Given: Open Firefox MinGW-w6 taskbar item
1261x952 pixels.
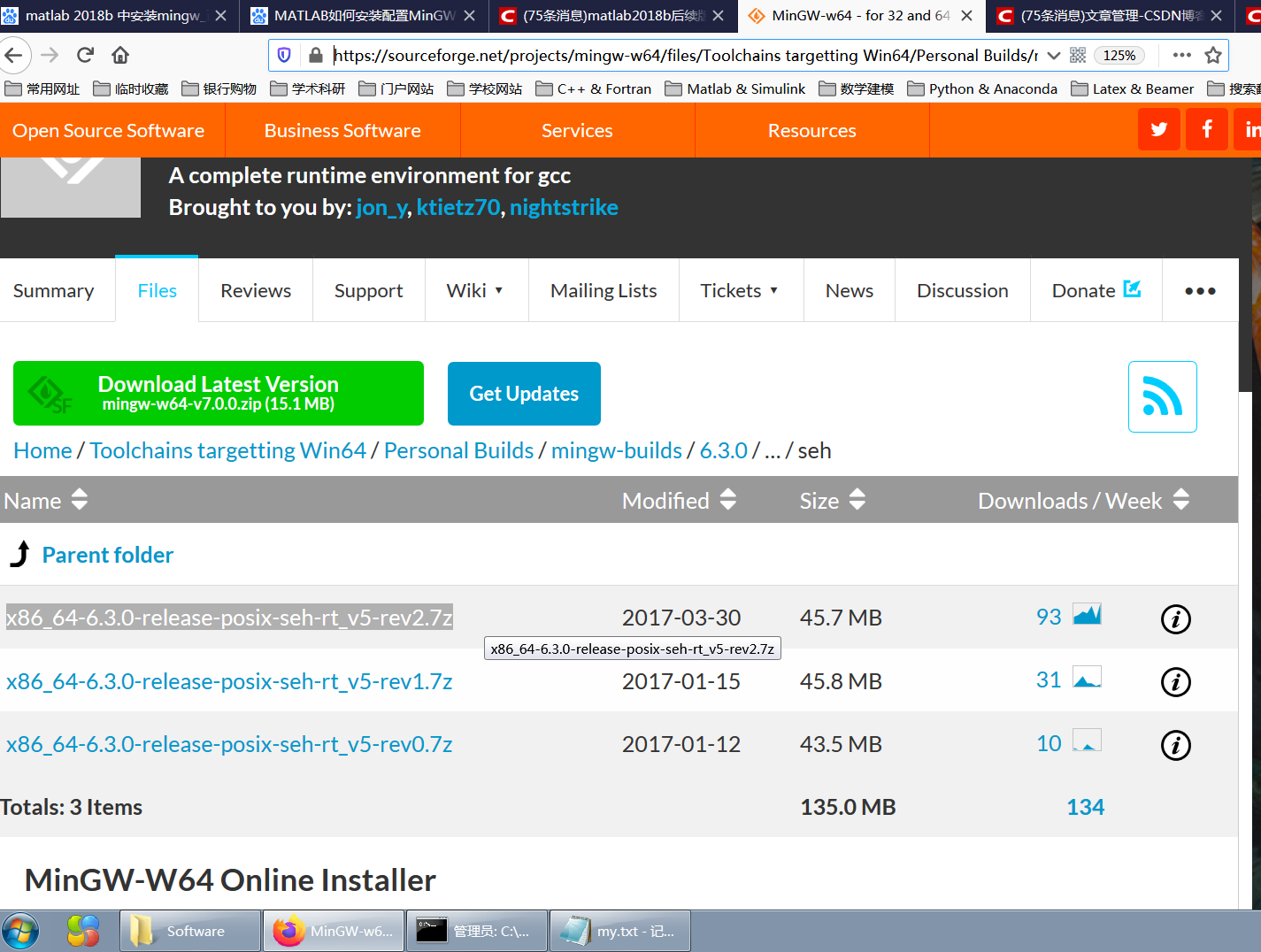Looking at the screenshot, I should (334, 931).
